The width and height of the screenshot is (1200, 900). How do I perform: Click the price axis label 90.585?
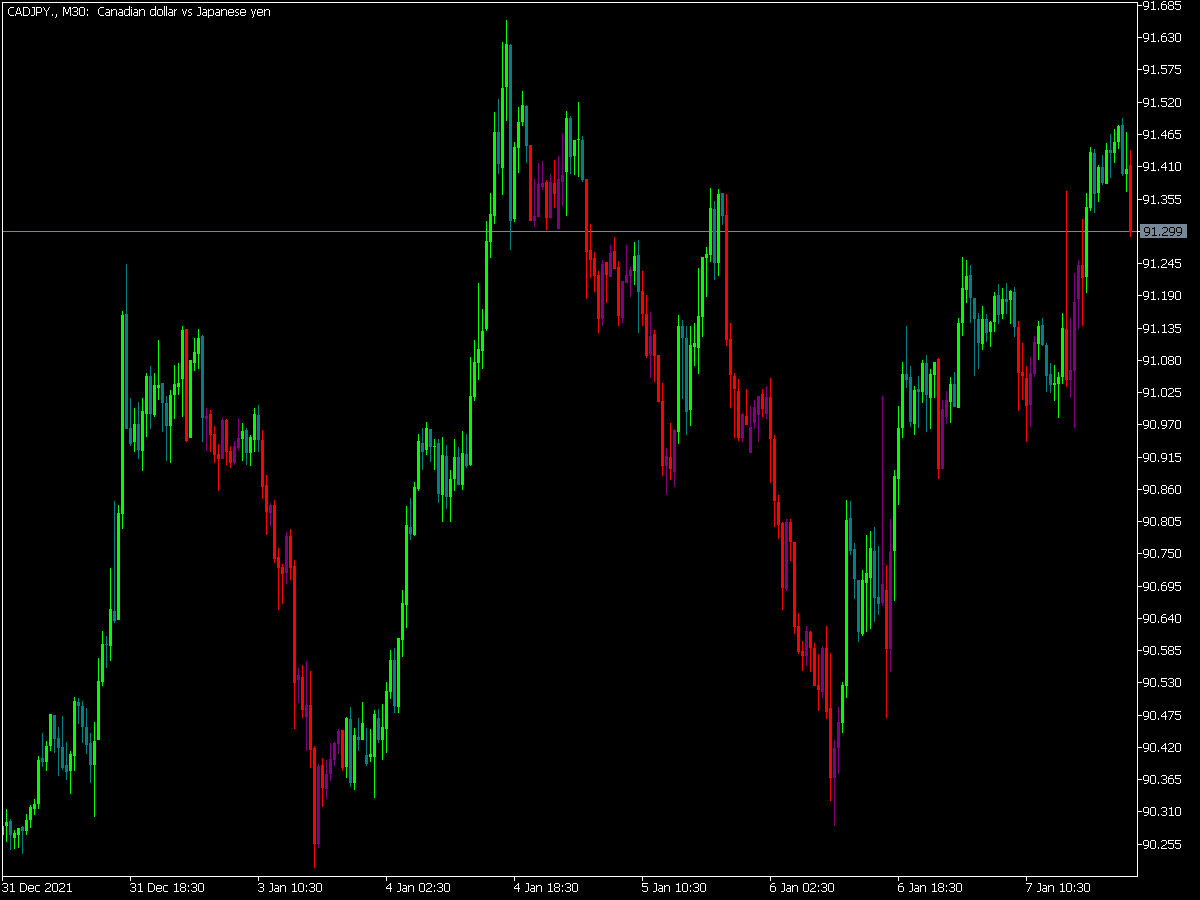pyautogui.click(x=1160, y=651)
